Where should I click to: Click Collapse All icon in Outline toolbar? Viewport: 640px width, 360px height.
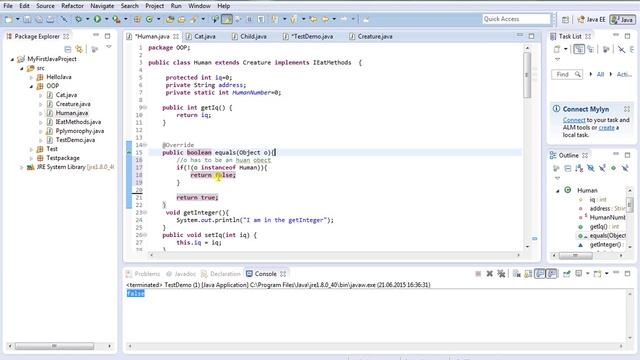(568, 168)
